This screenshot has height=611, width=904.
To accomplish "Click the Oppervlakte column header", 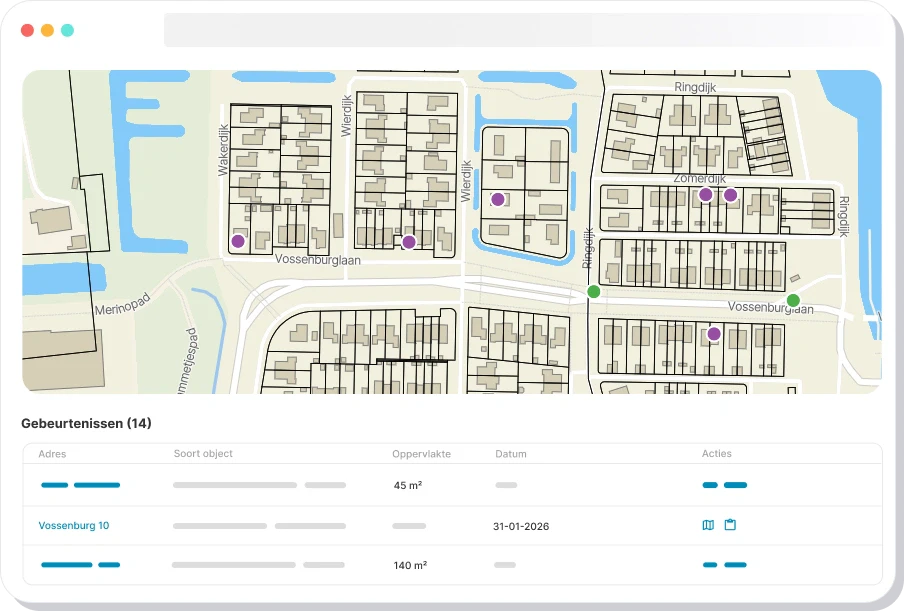I will 421,454.
